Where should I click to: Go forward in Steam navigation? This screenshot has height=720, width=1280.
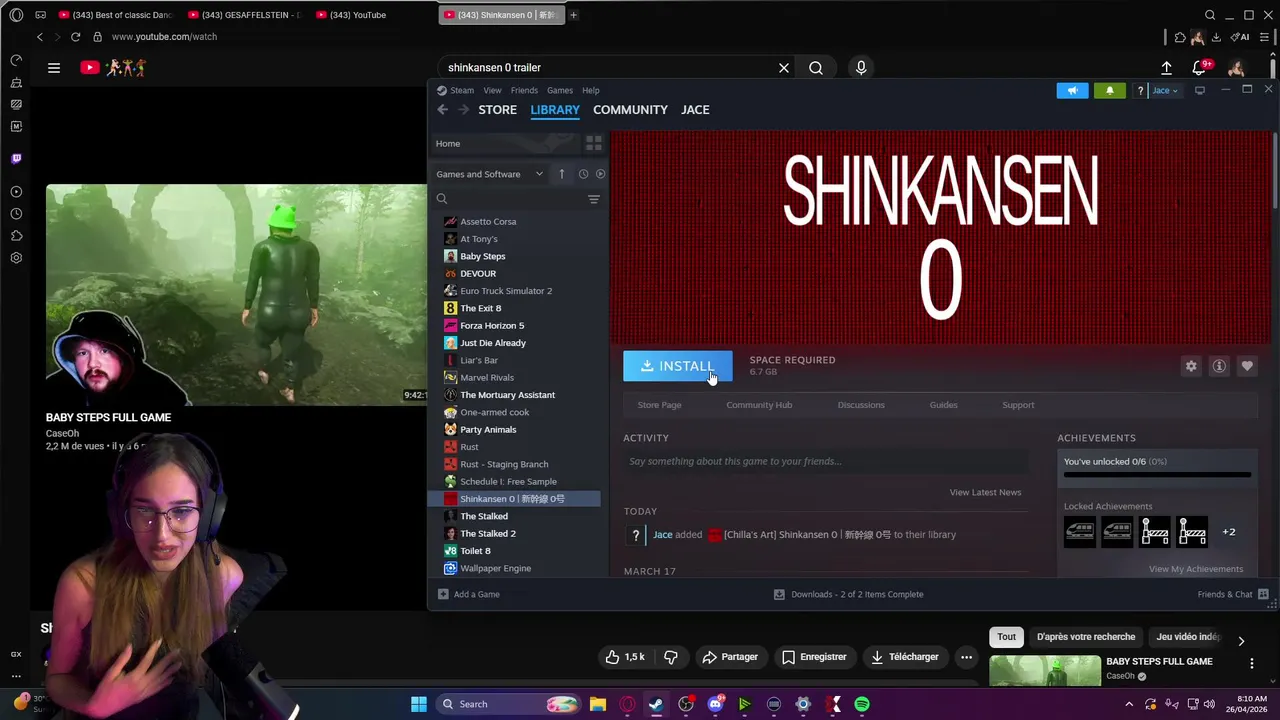click(463, 110)
